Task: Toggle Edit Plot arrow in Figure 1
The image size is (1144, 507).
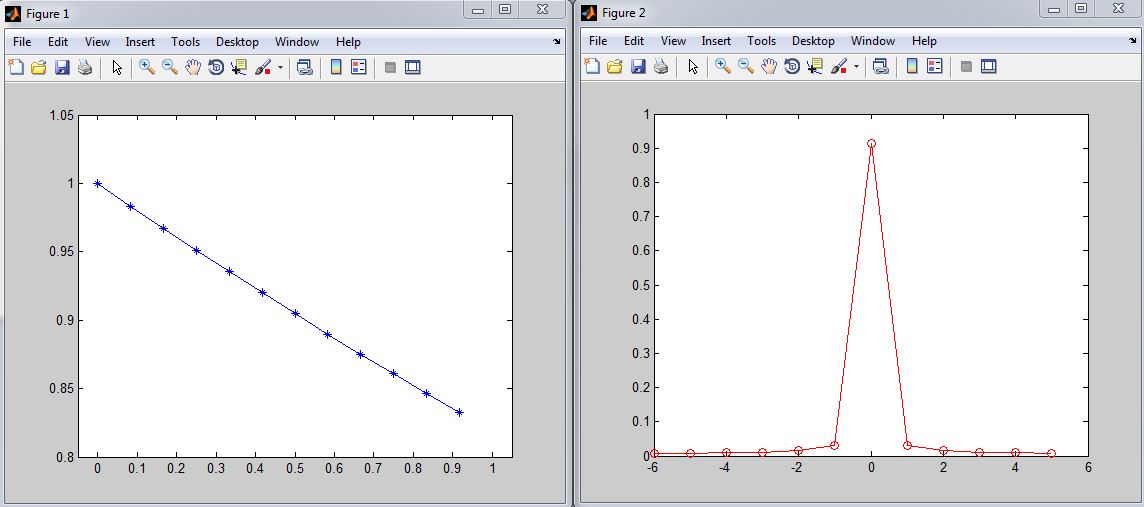Action: point(117,67)
